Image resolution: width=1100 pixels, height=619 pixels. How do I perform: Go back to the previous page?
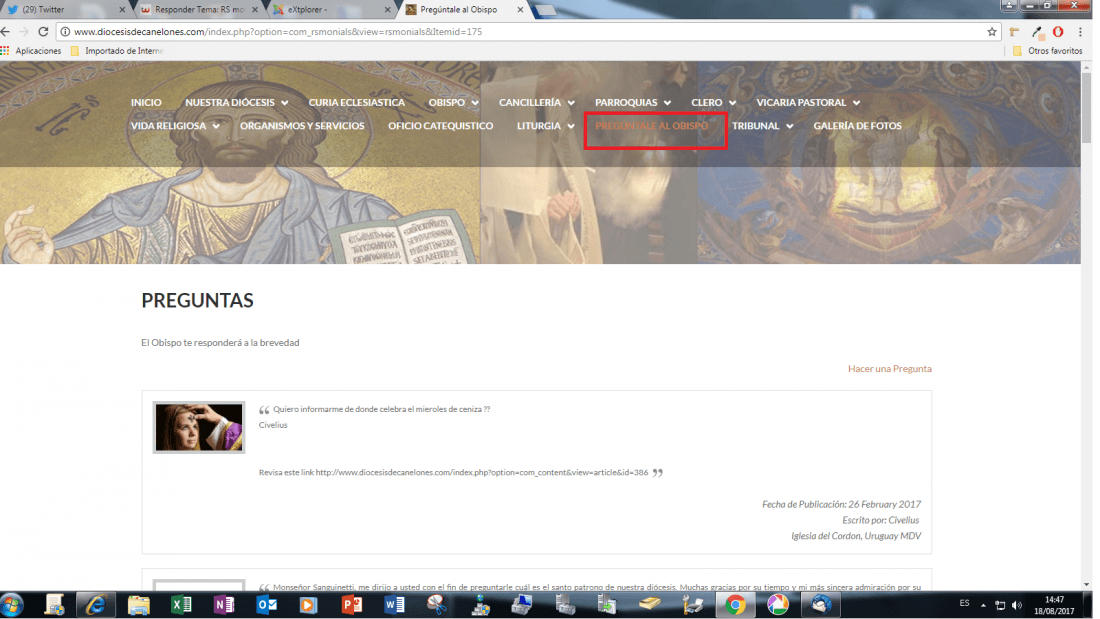6,32
